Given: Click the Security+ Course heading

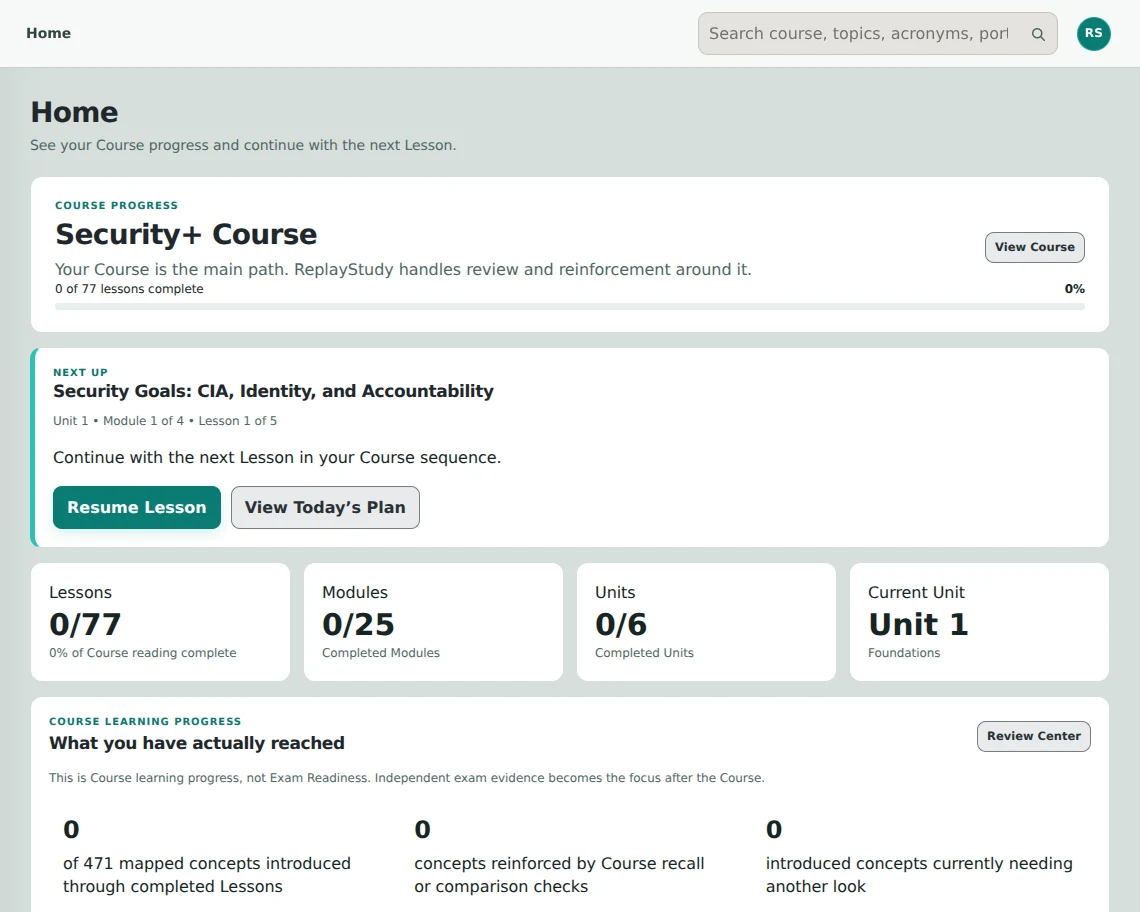Looking at the screenshot, I should tap(186, 234).
